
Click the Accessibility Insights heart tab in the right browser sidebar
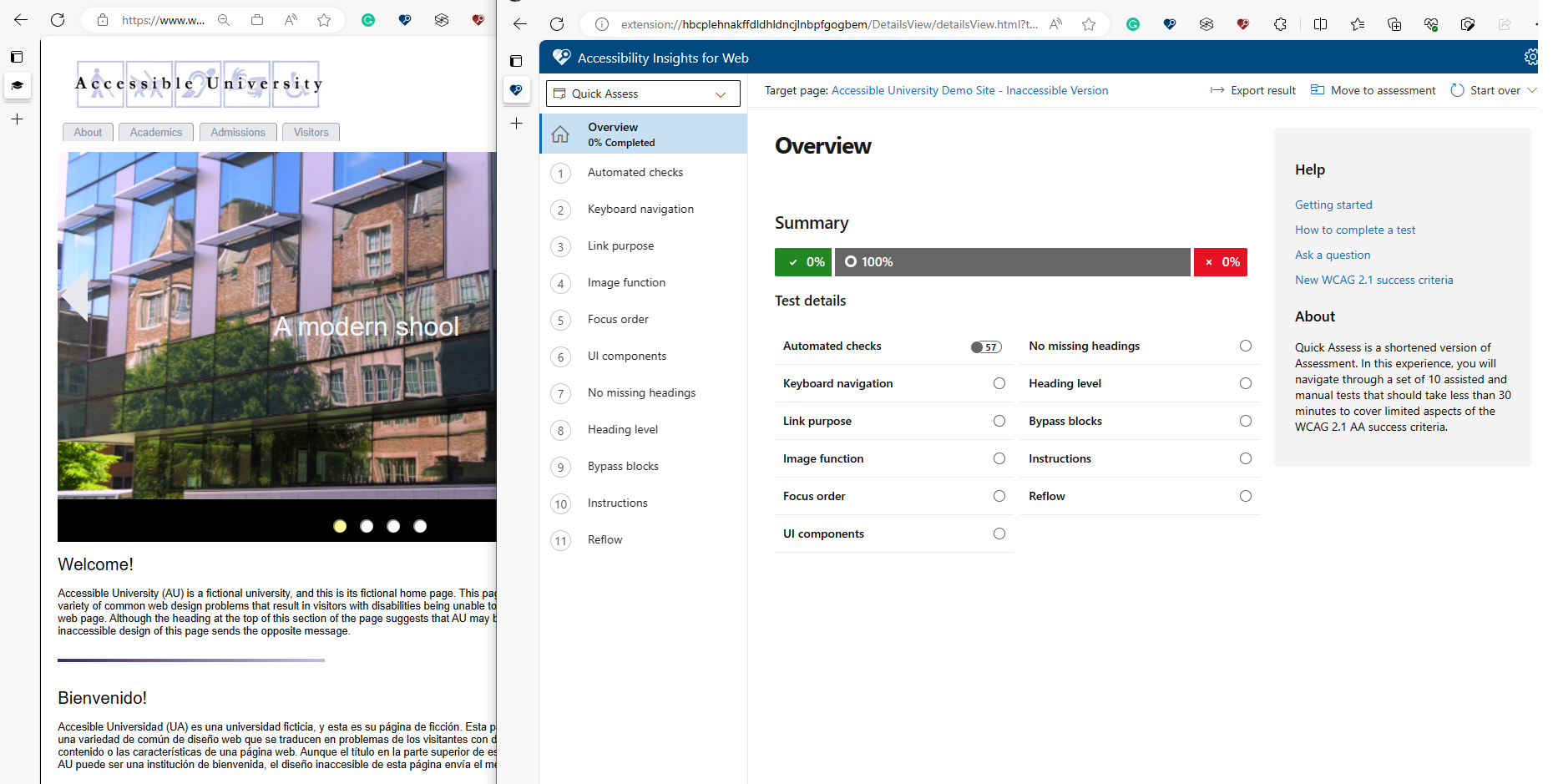(x=517, y=90)
